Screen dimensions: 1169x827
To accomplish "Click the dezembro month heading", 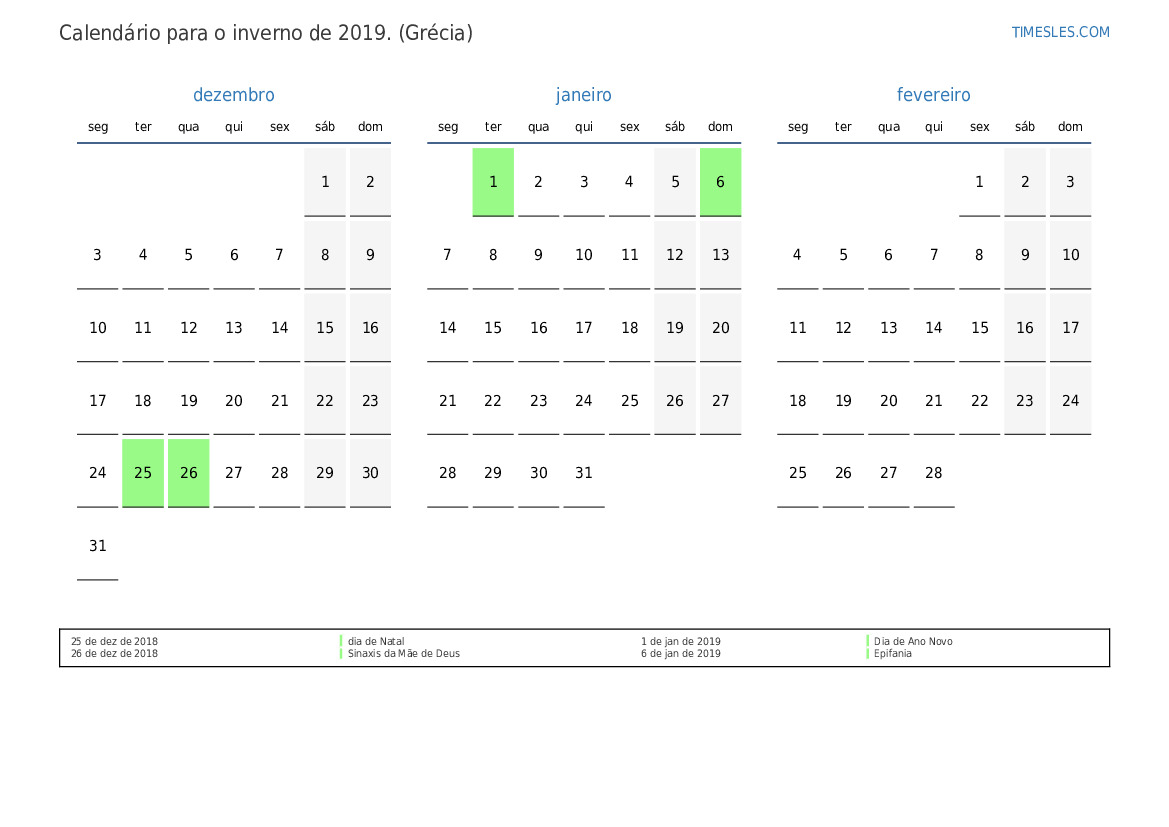I will click(x=233, y=95).
